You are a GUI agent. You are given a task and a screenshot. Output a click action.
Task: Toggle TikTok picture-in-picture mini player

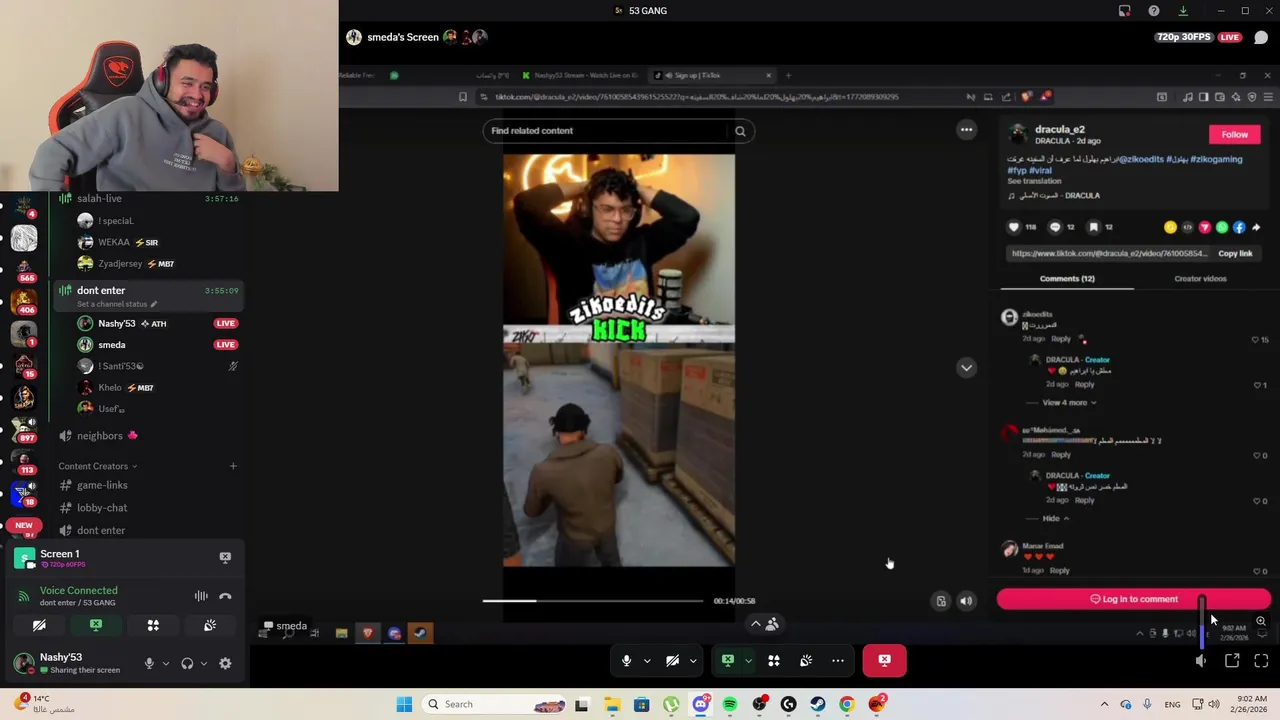click(x=941, y=601)
